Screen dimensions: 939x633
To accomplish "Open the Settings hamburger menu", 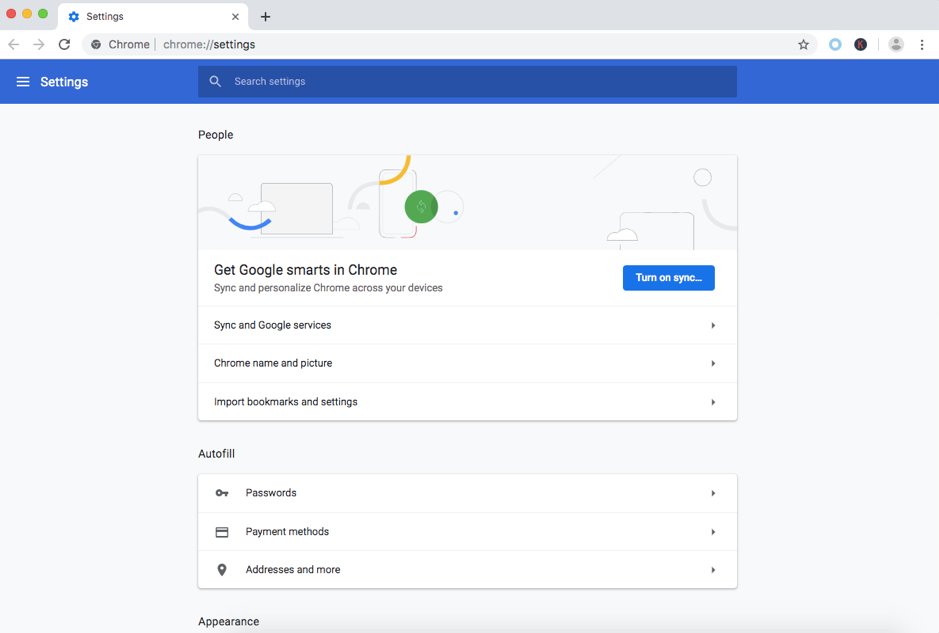I will coord(23,82).
